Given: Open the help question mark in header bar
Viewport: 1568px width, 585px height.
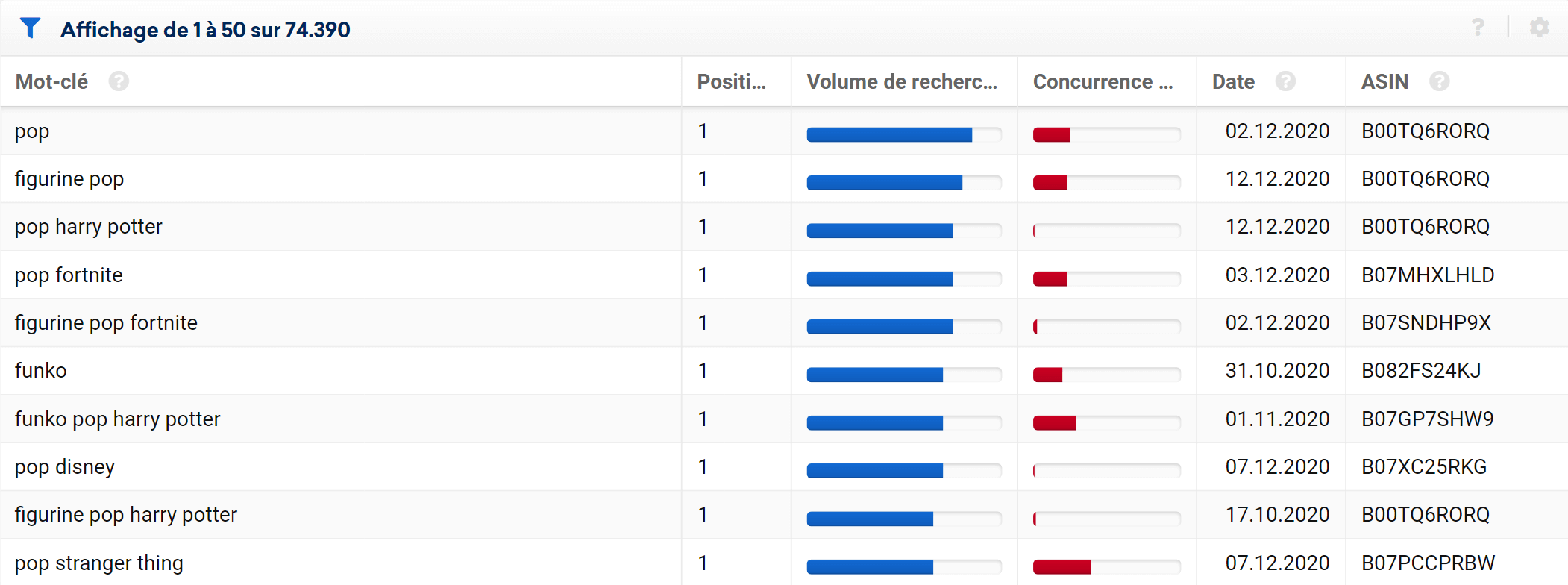Looking at the screenshot, I should [x=1478, y=28].
